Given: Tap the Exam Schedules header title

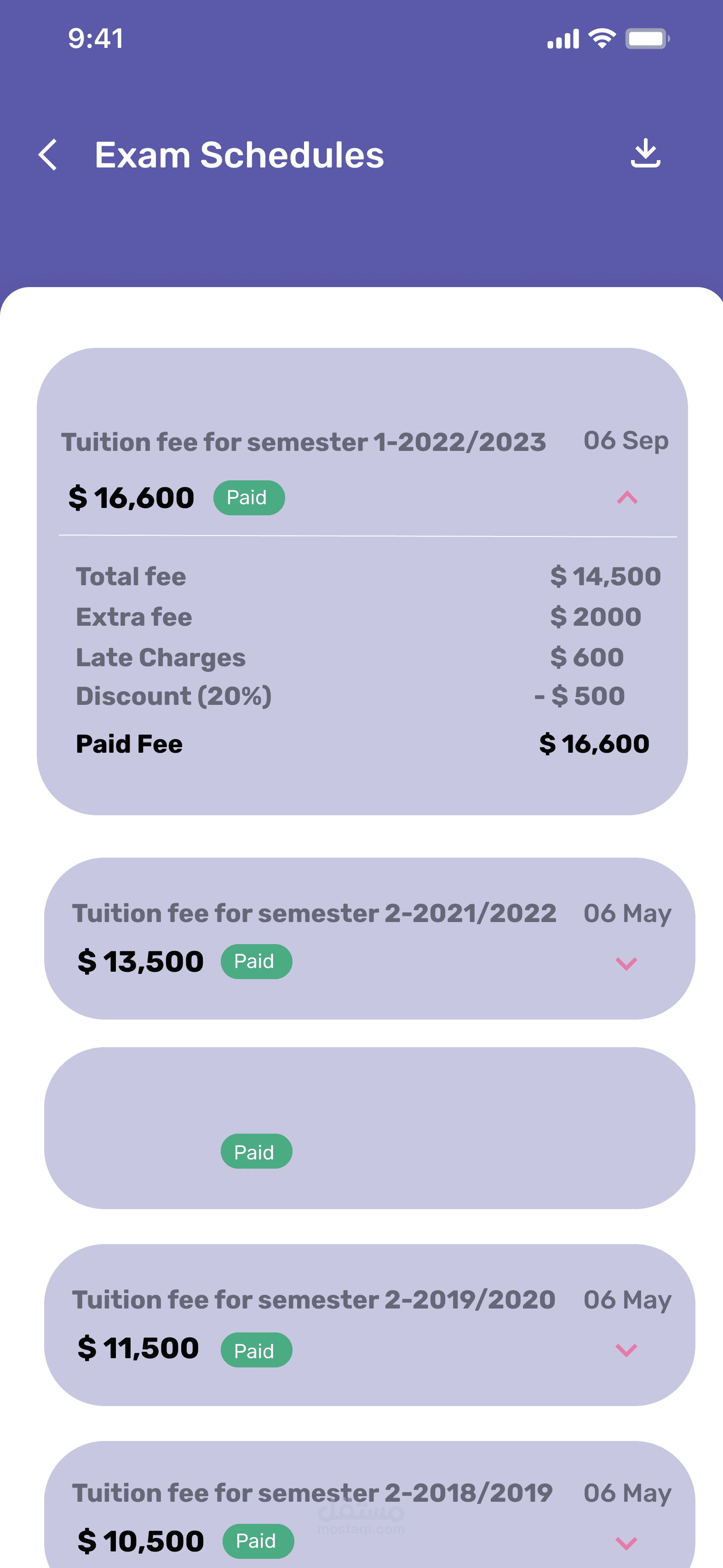Looking at the screenshot, I should click(x=239, y=155).
